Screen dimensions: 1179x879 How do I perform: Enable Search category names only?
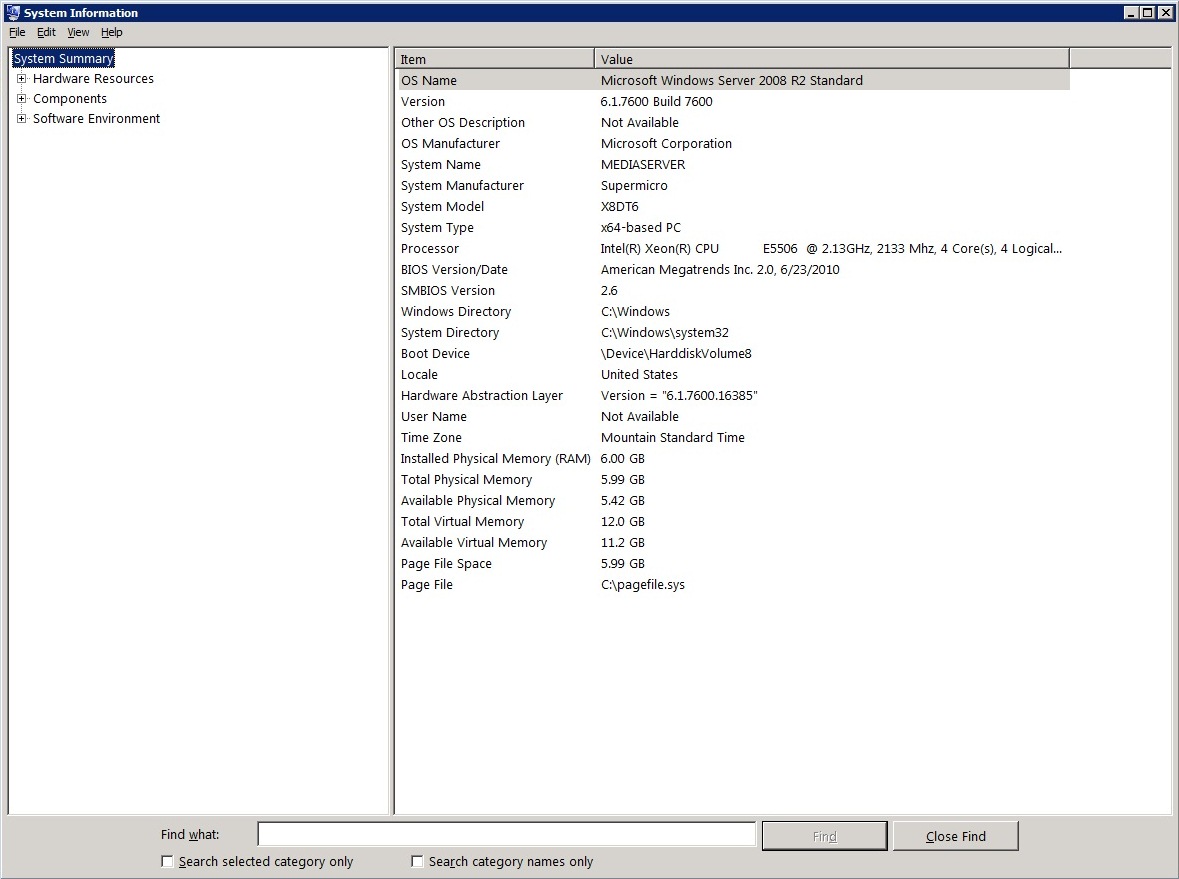pyautogui.click(x=417, y=861)
